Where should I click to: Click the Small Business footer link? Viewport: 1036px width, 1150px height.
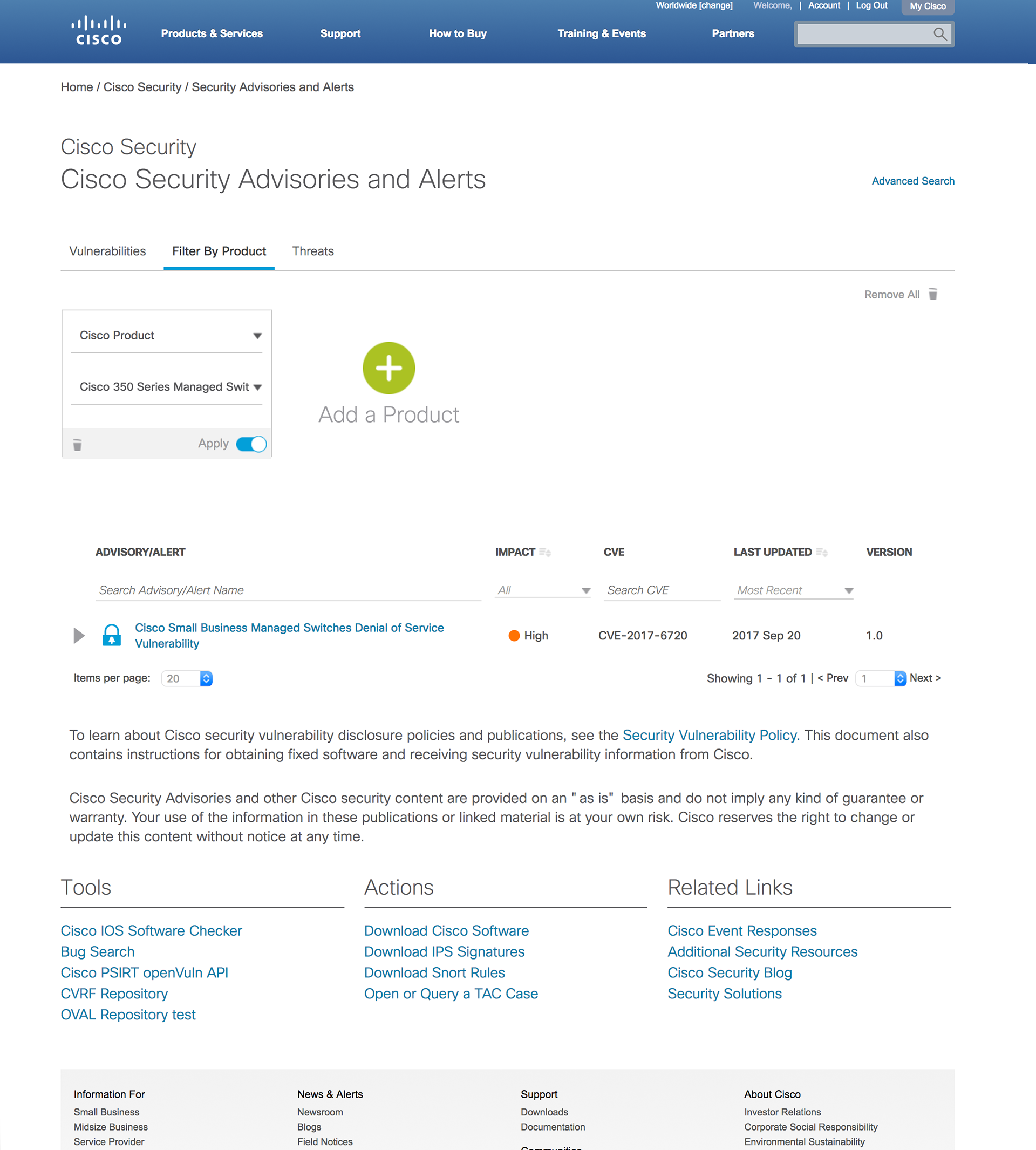point(106,1112)
